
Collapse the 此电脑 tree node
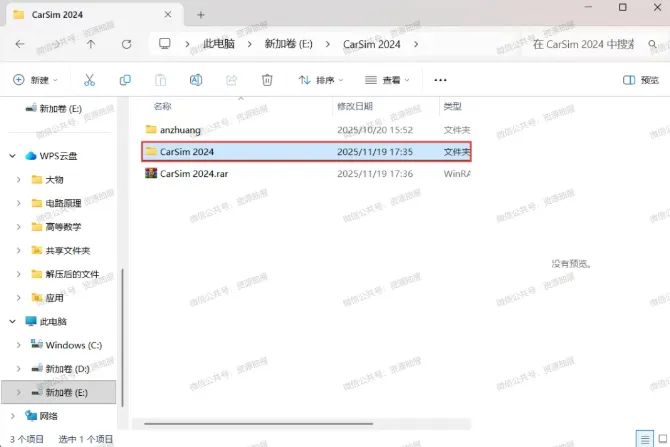12,321
